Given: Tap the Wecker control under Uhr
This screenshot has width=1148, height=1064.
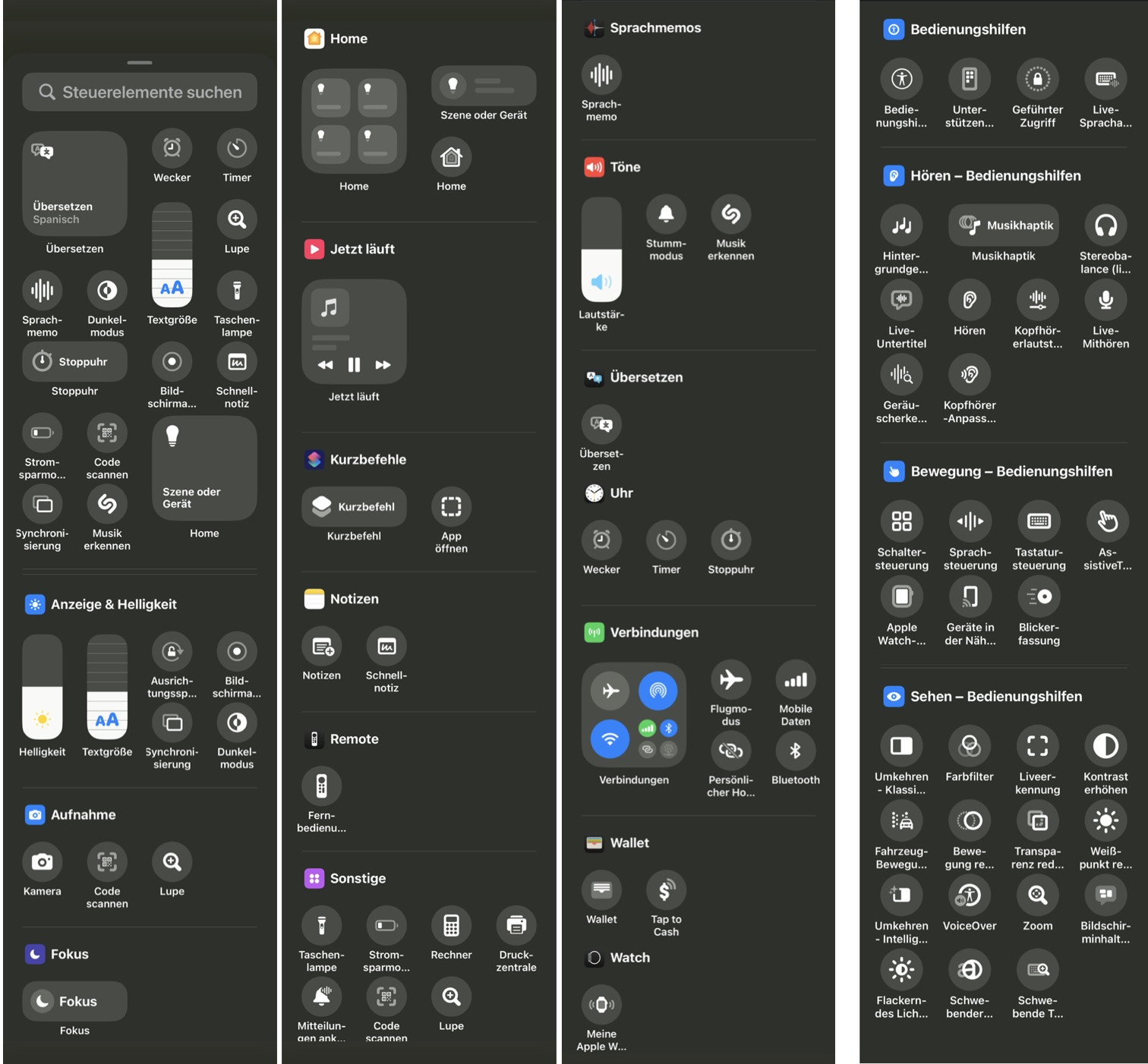Looking at the screenshot, I should [x=601, y=540].
